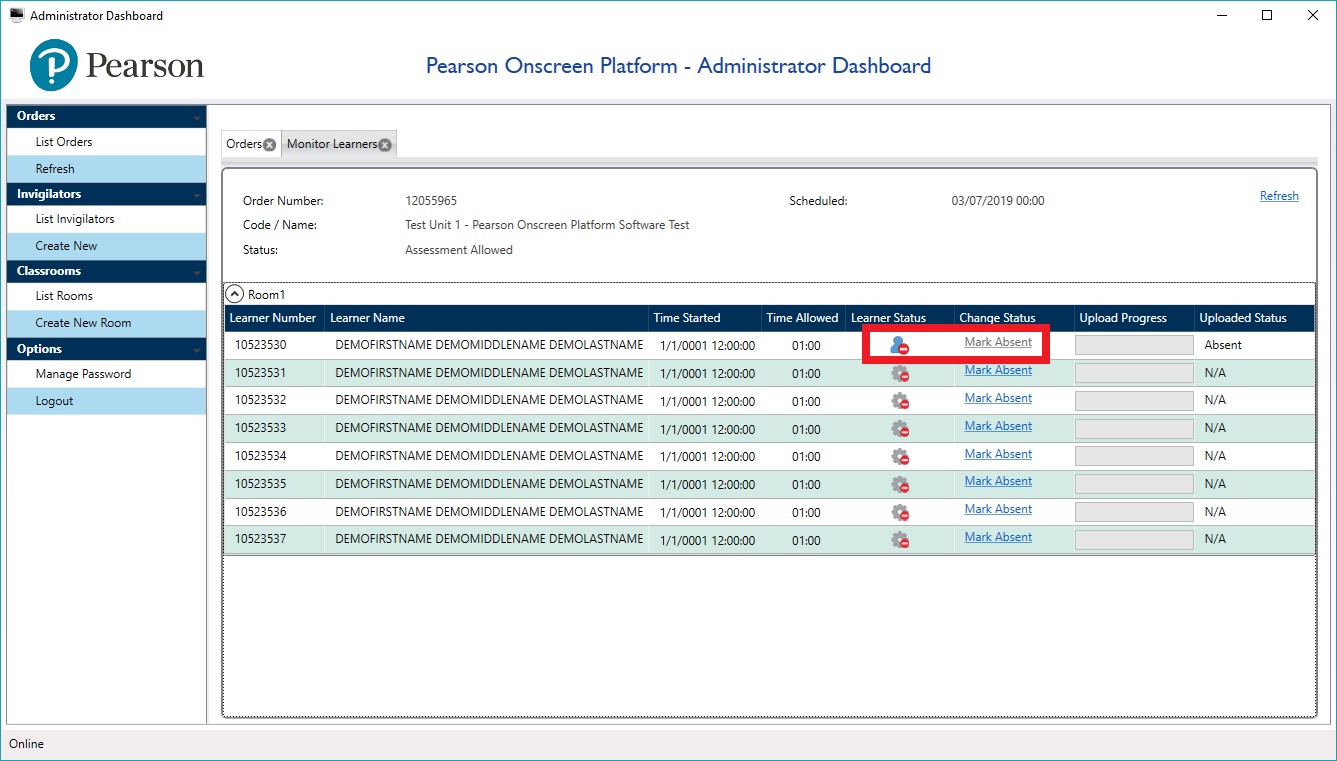
Task: Select Create New Room in sidebar
Action: [x=83, y=323]
